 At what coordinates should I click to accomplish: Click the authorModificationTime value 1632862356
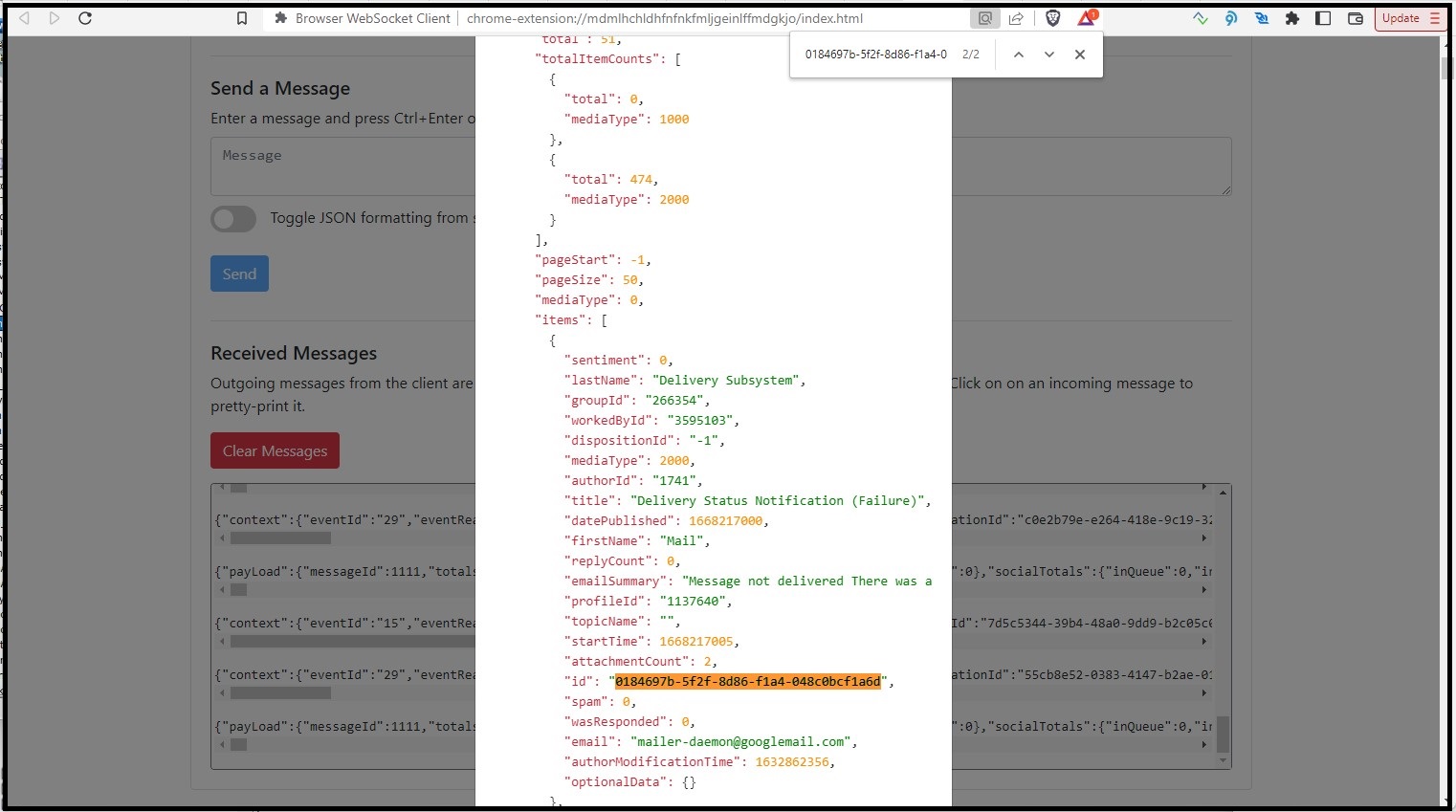pyautogui.click(x=791, y=762)
